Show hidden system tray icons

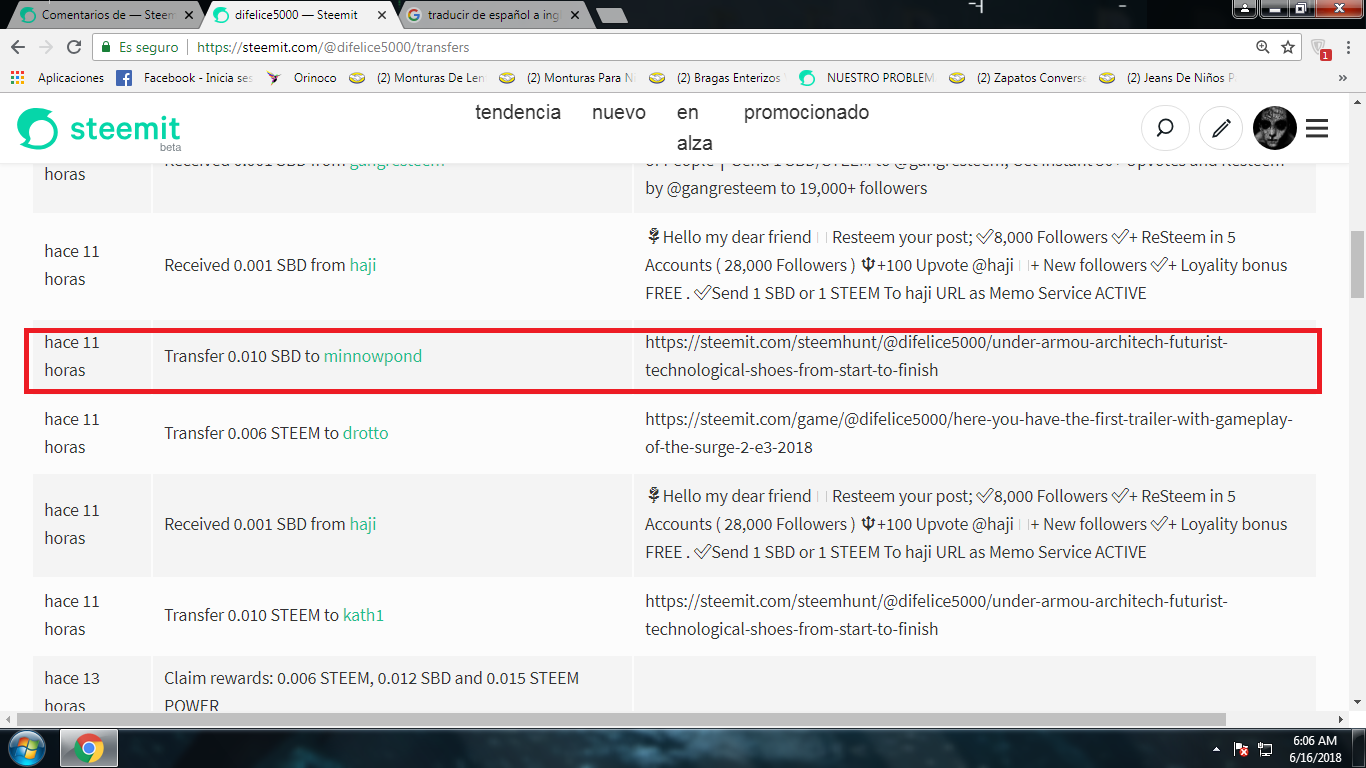pyautogui.click(x=1216, y=749)
